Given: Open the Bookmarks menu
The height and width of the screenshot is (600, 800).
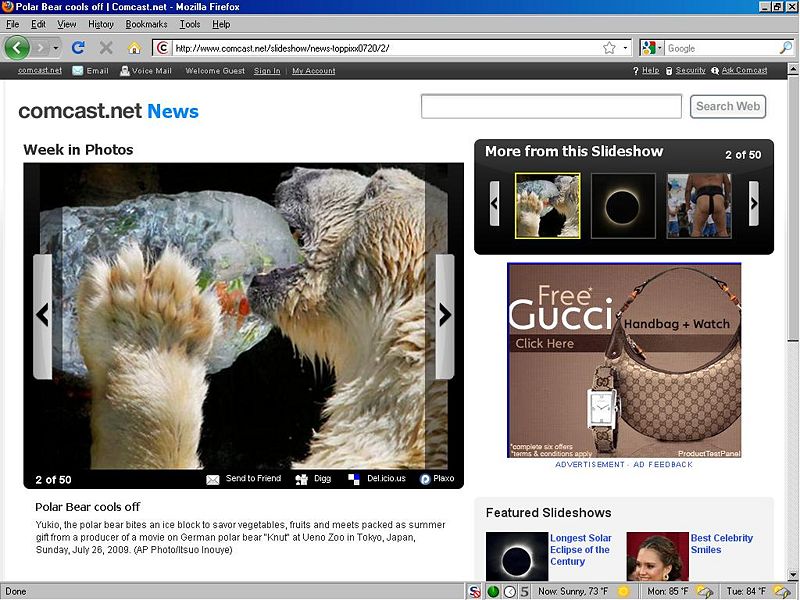Looking at the screenshot, I should click(x=146, y=24).
